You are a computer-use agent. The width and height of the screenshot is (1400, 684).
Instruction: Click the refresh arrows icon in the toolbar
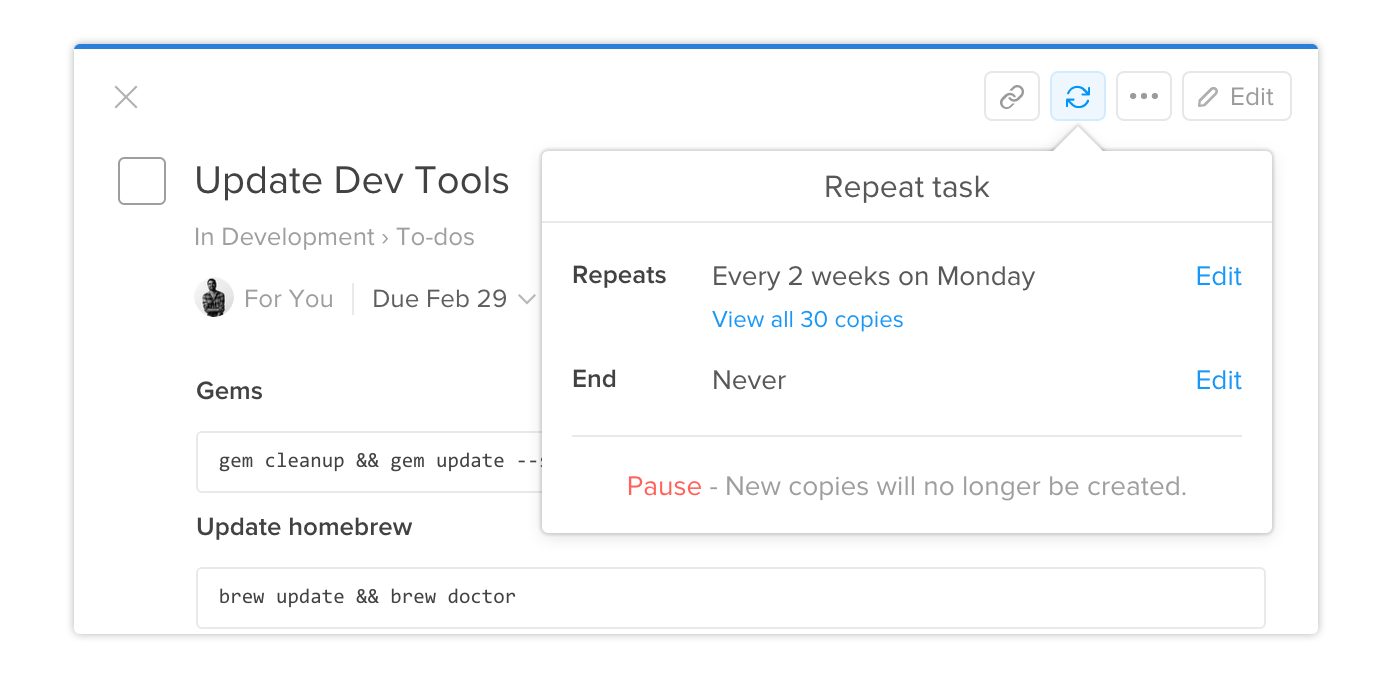pos(1077,96)
